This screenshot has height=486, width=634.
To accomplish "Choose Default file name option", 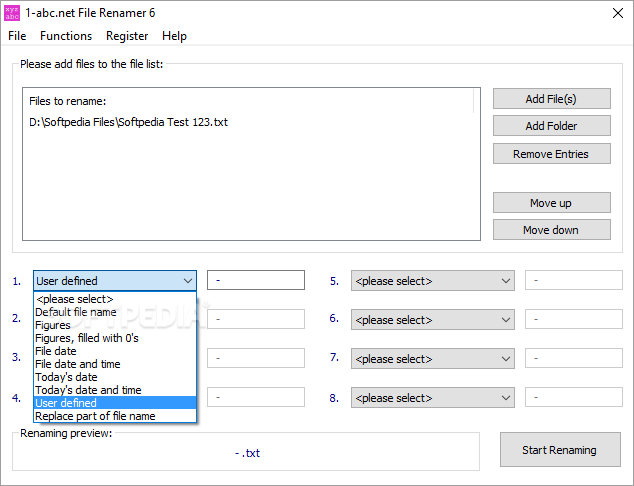I will 115,312.
